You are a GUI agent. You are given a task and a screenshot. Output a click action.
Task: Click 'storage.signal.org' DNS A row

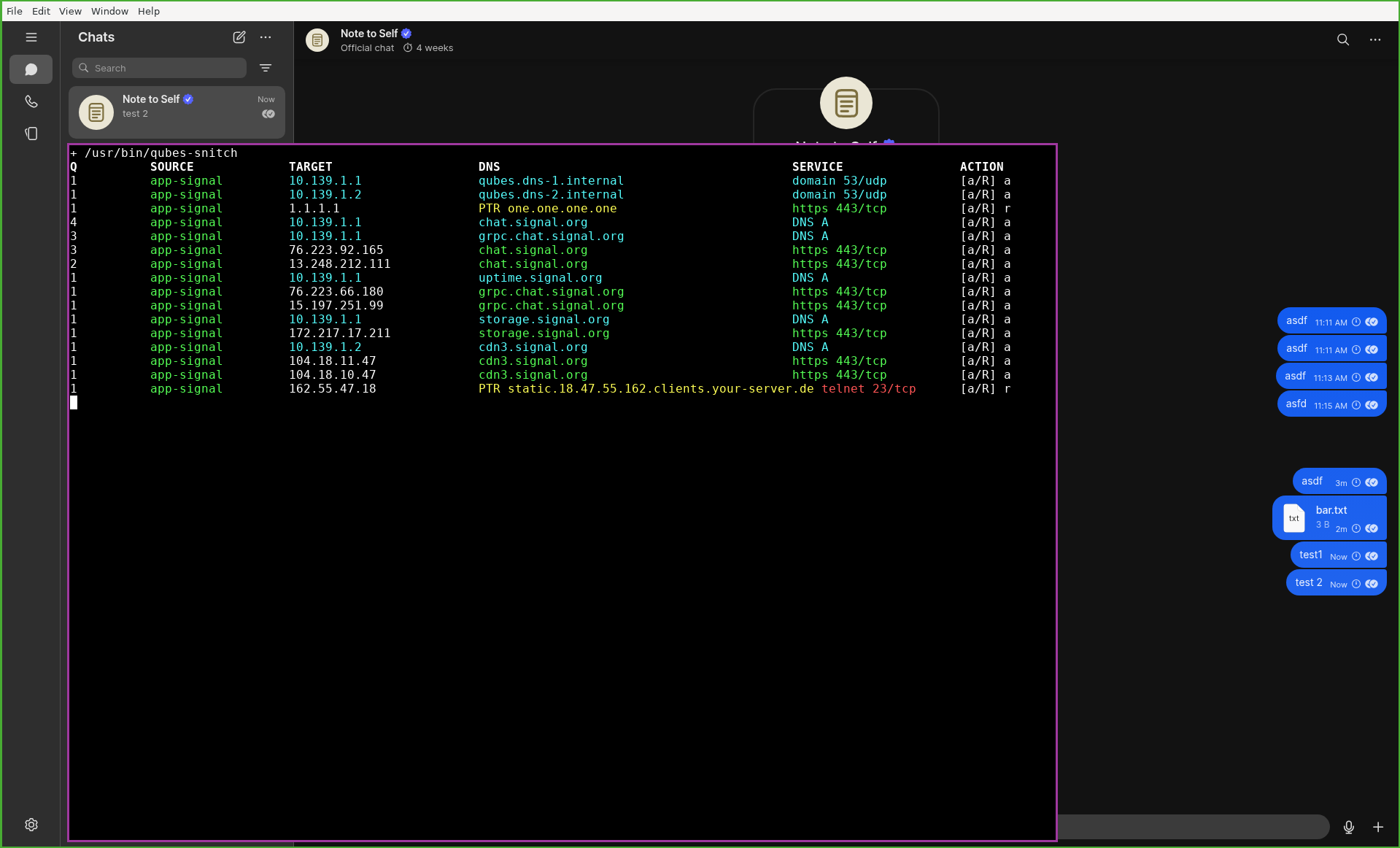[544, 320]
